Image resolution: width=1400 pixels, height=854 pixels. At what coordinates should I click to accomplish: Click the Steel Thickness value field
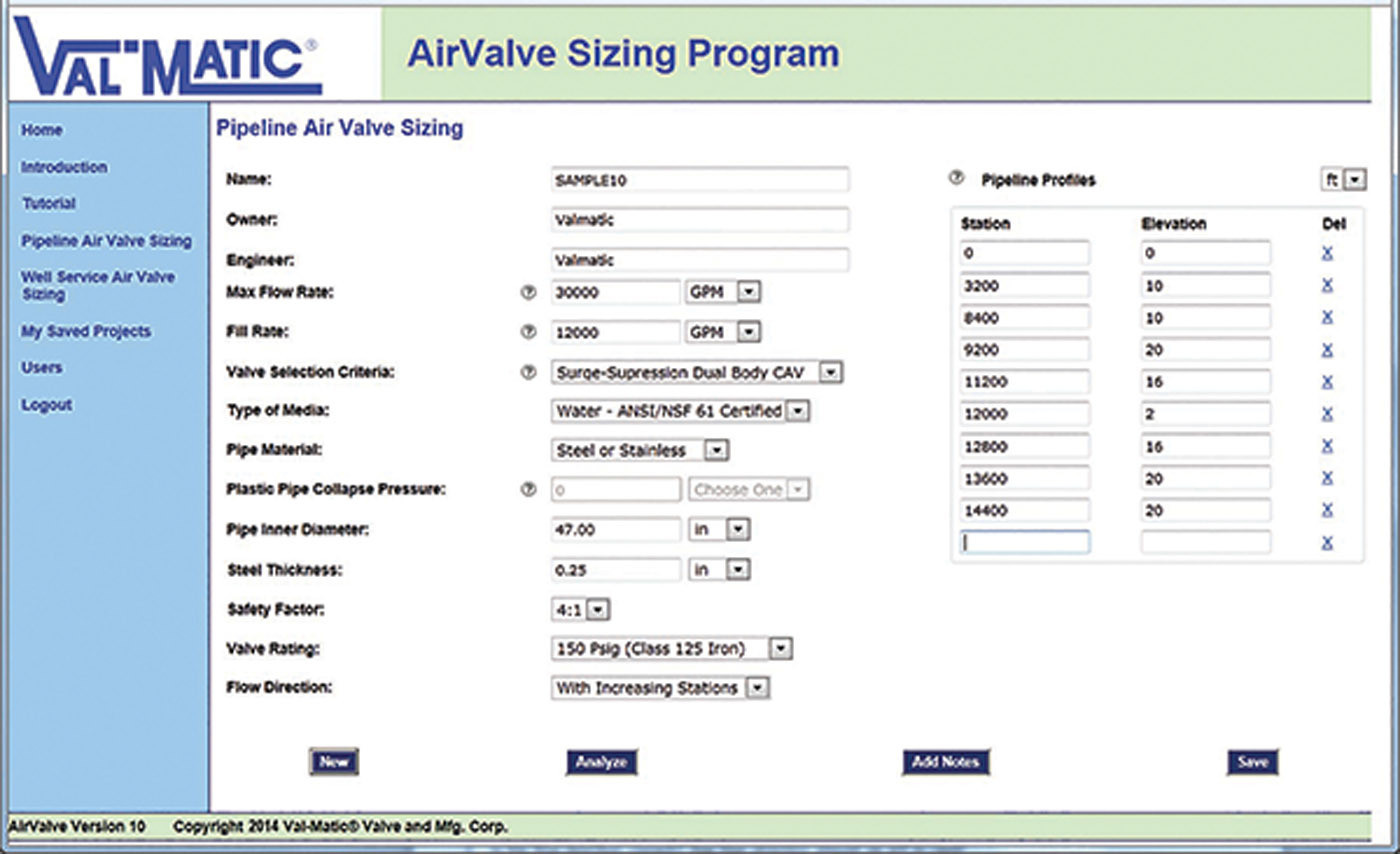click(x=616, y=570)
